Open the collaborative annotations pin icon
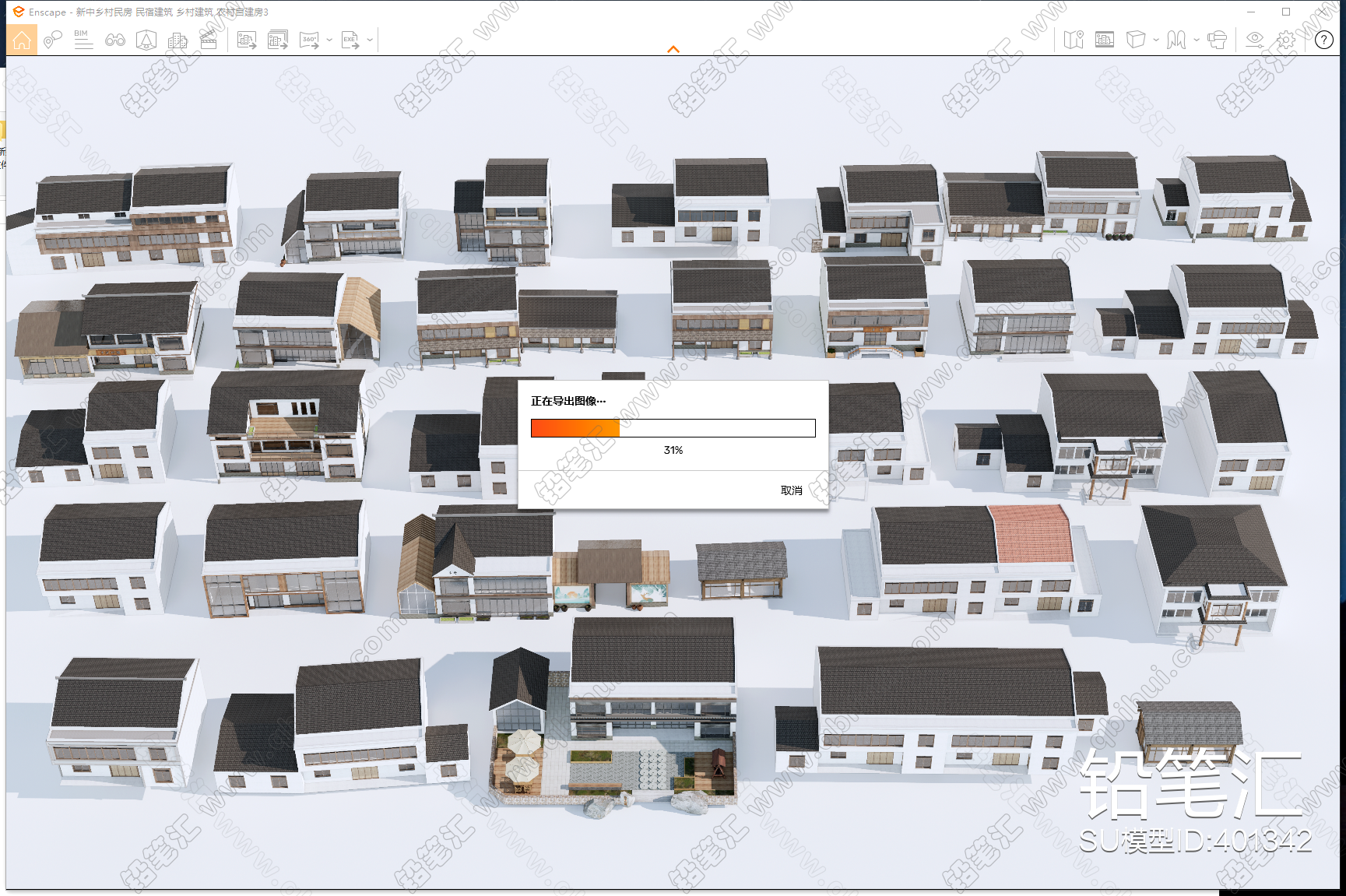The width and height of the screenshot is (1346, 896). [x=52, y=40]
